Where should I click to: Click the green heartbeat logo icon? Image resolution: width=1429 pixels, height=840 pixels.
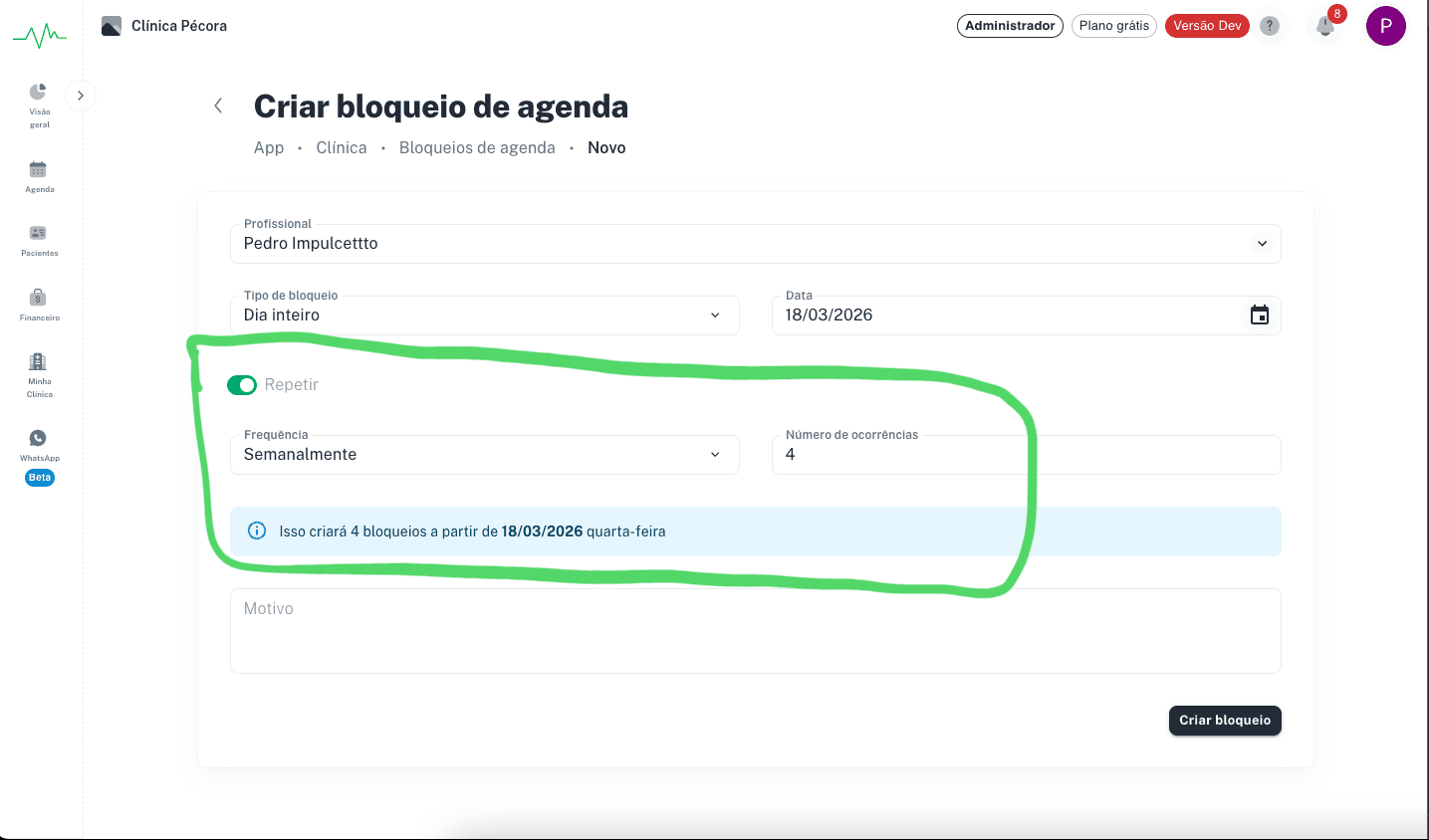[x=40, y=37]
